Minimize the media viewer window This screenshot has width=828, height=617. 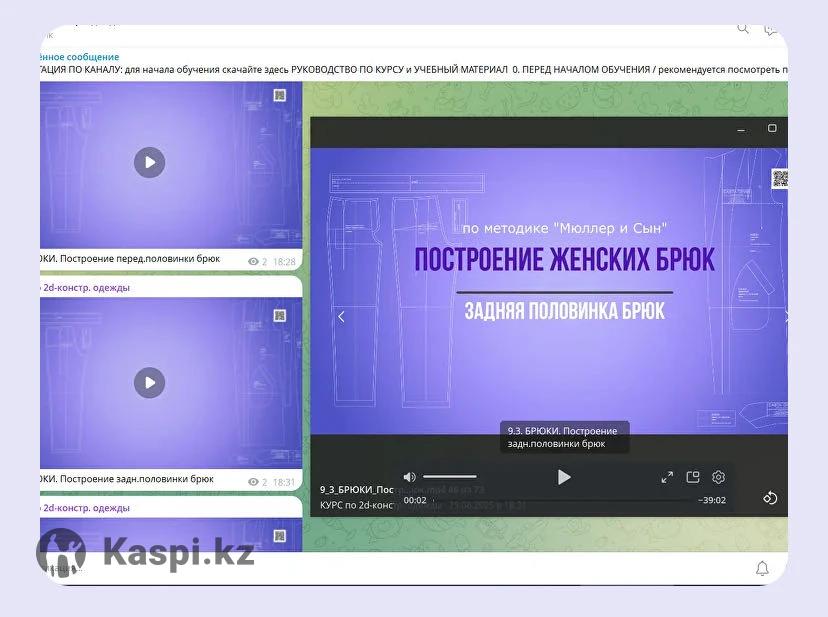[x=741, y=129]
